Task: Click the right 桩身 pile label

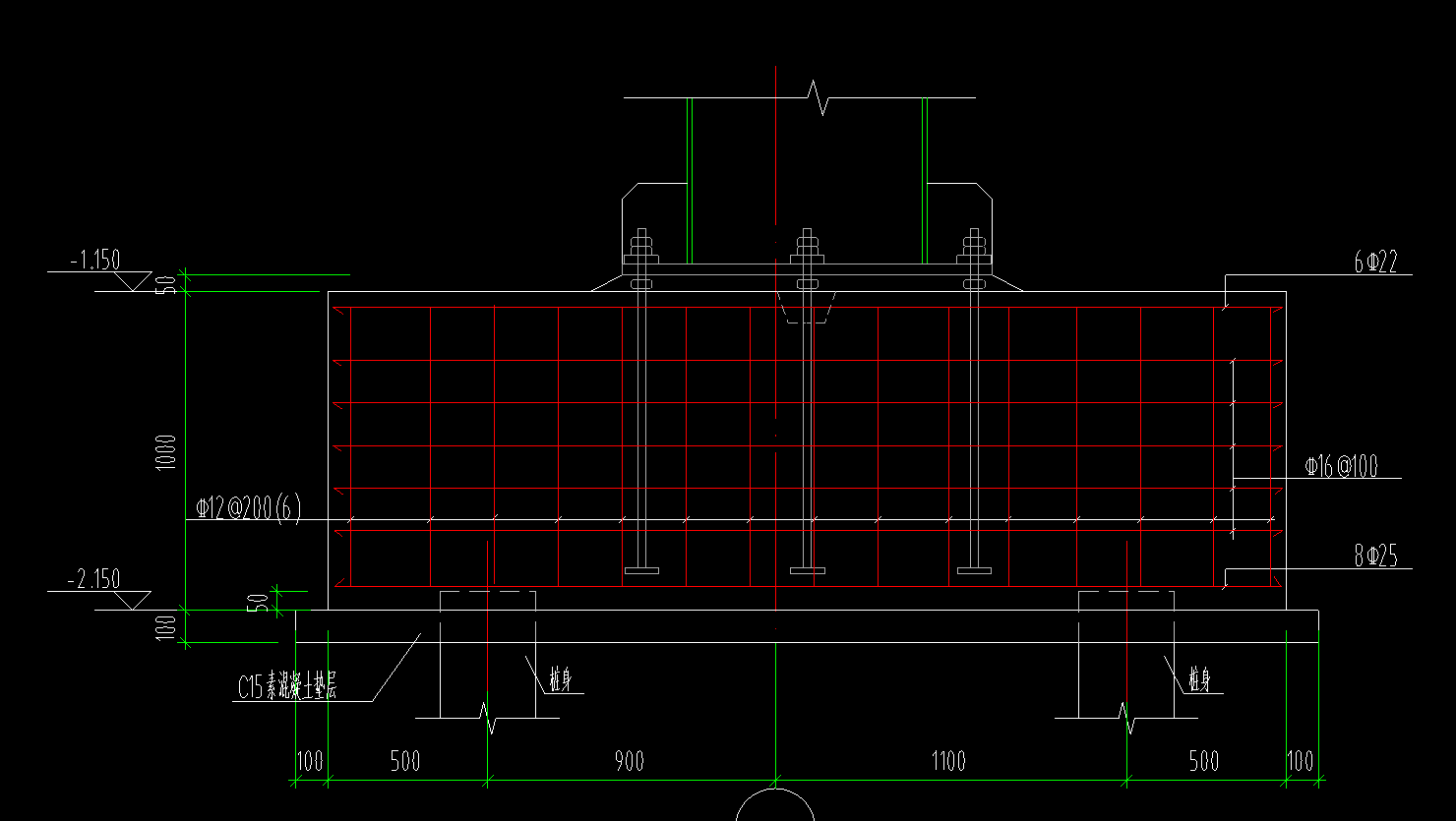Action: 1199,679
